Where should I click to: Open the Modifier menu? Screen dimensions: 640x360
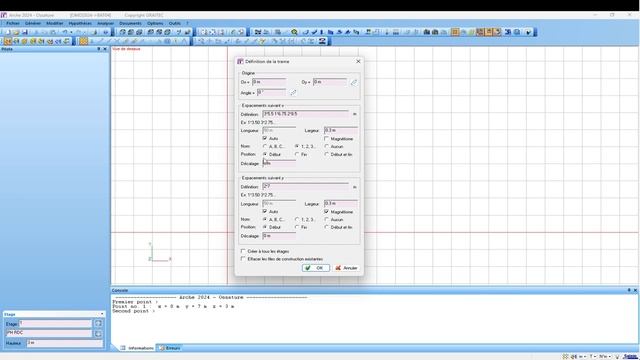(x=55, y=23)
